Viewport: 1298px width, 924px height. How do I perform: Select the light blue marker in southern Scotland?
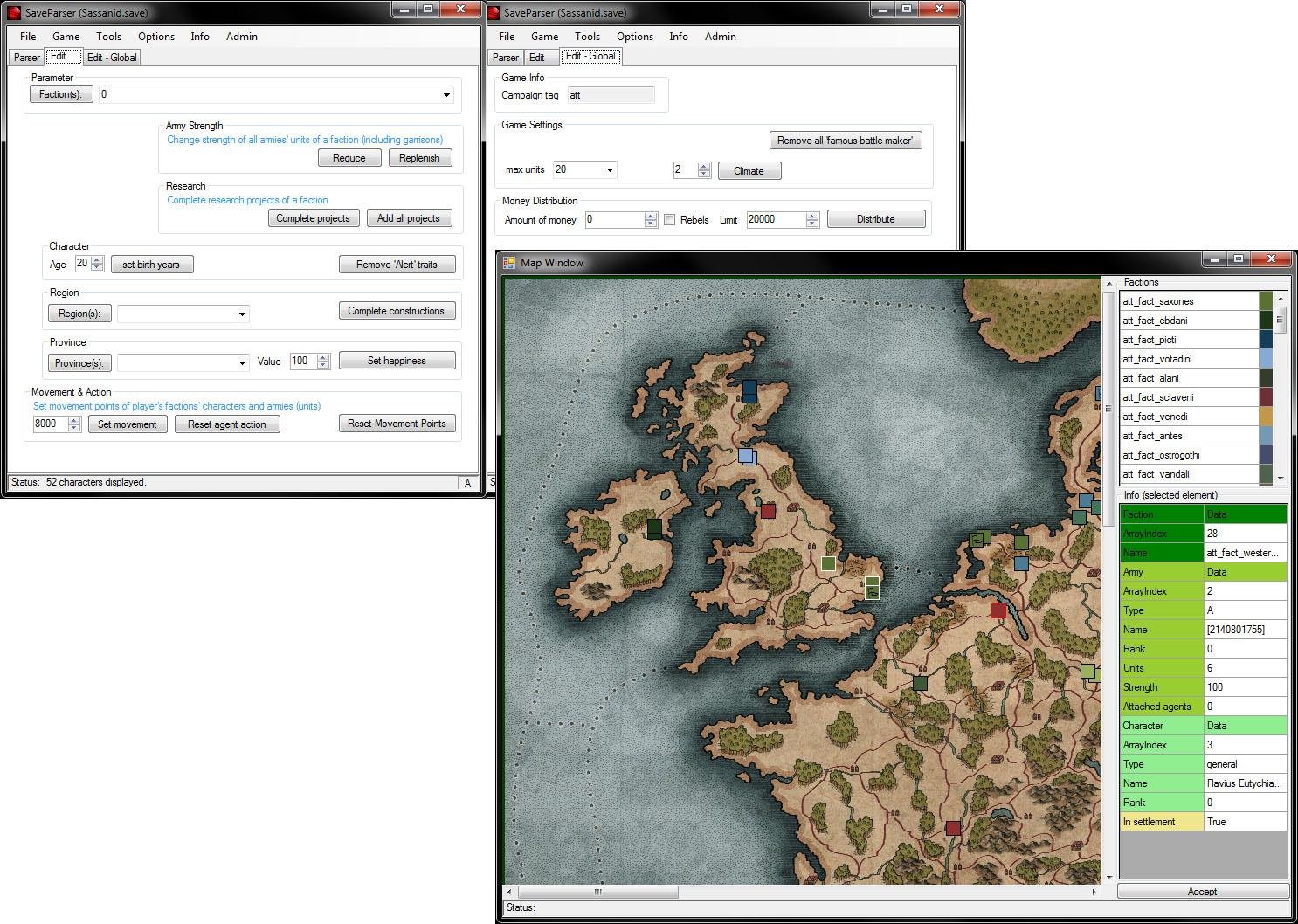click(x=747, y=456)
